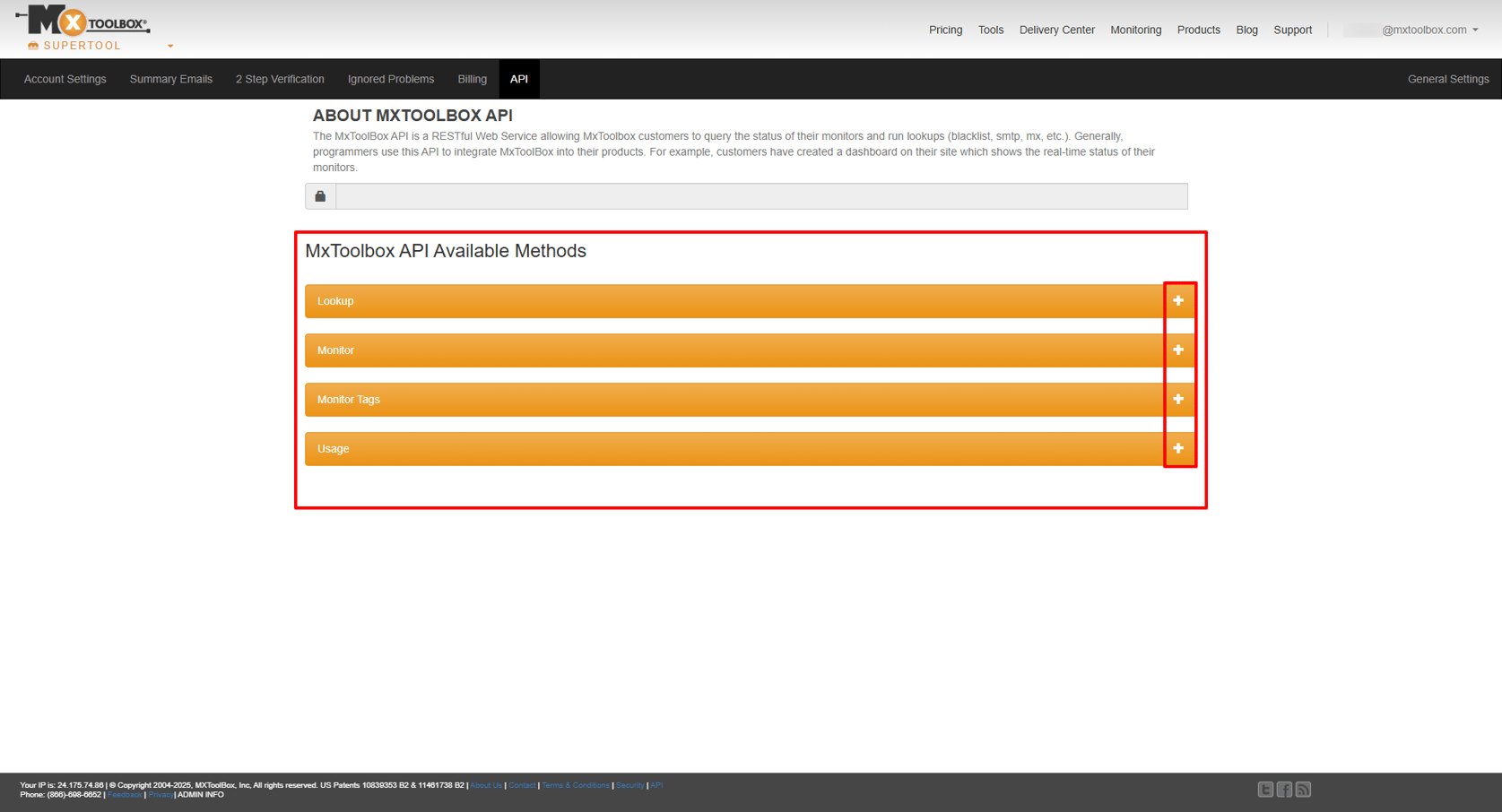Click inside the API key input field
Viewport: 1502px width, 812px height.
[x=762, y=195]
